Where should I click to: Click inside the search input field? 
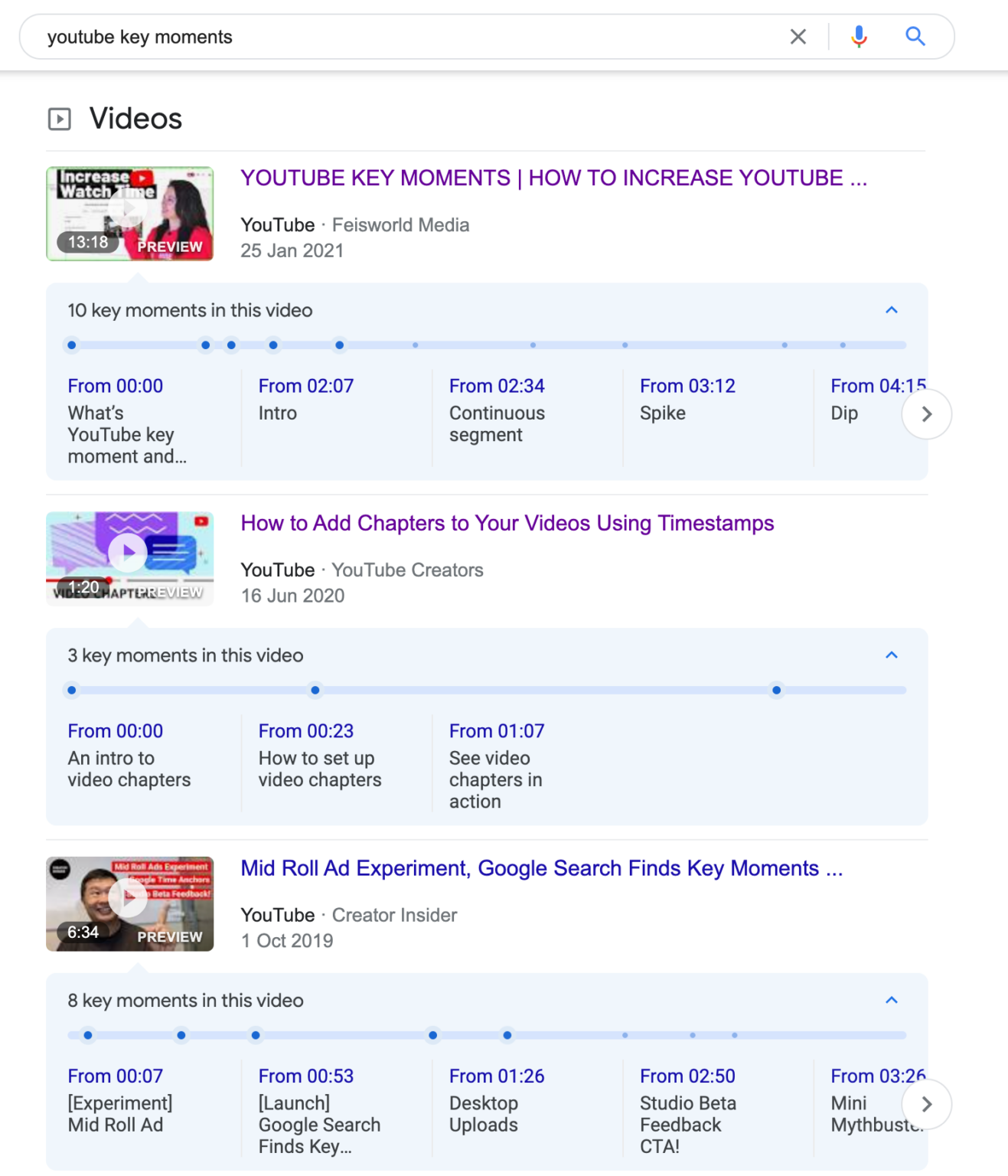pos(306,36)
